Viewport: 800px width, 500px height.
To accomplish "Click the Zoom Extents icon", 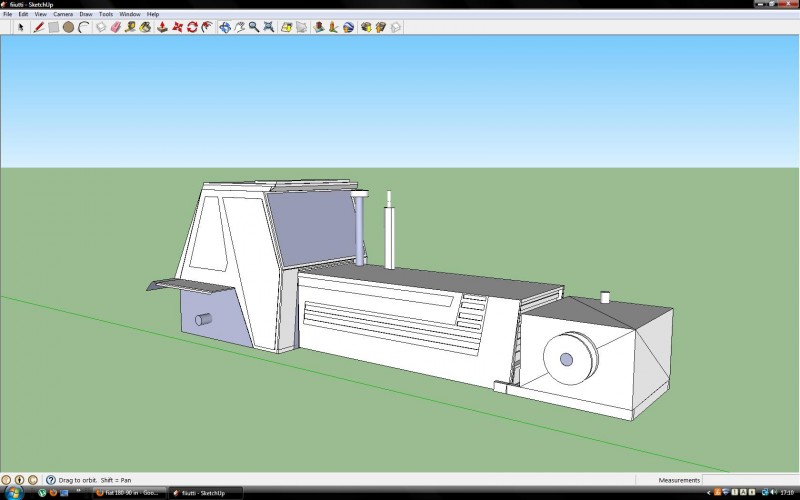I will 268,27.
